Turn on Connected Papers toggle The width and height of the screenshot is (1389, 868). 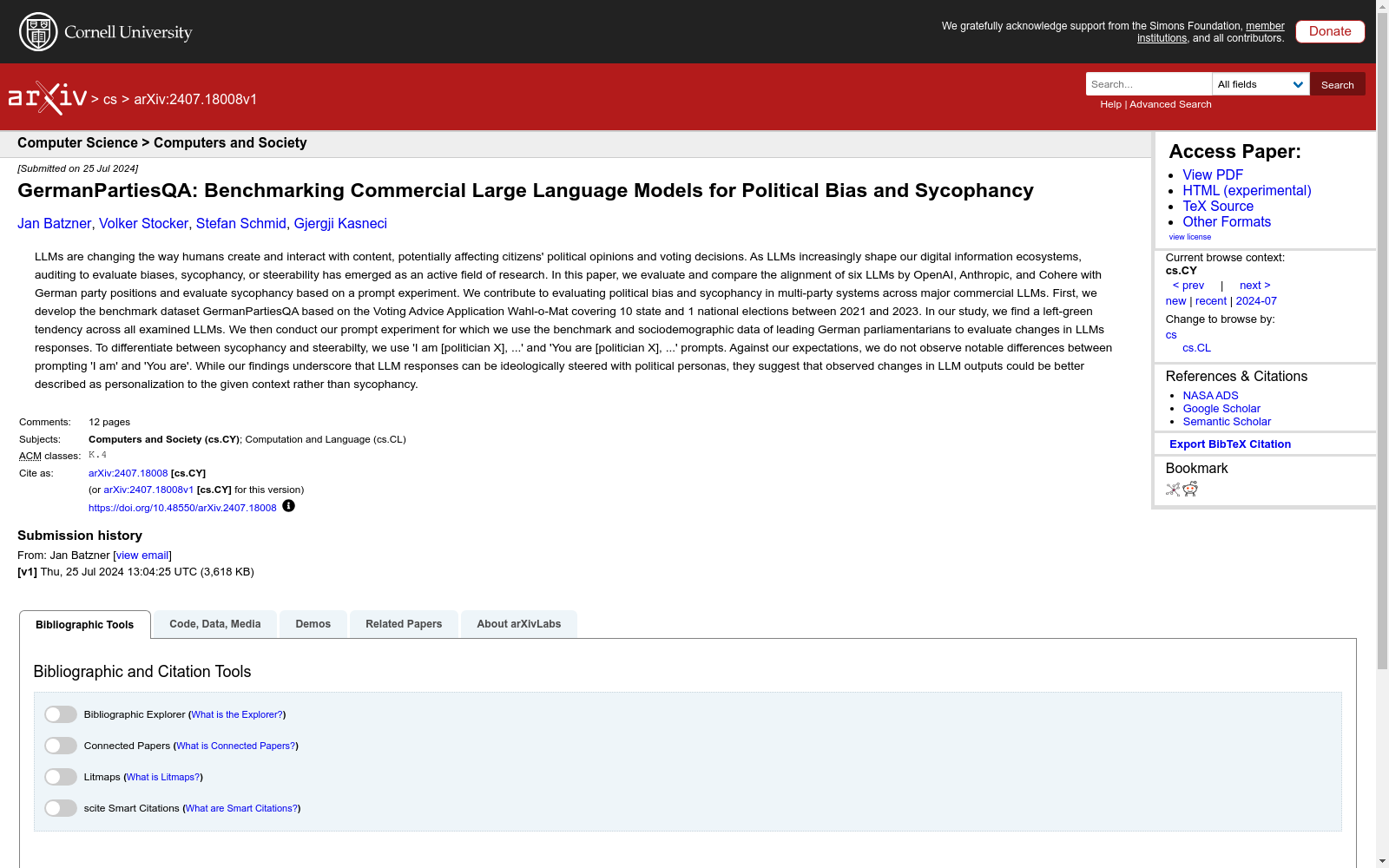point(61,746)
